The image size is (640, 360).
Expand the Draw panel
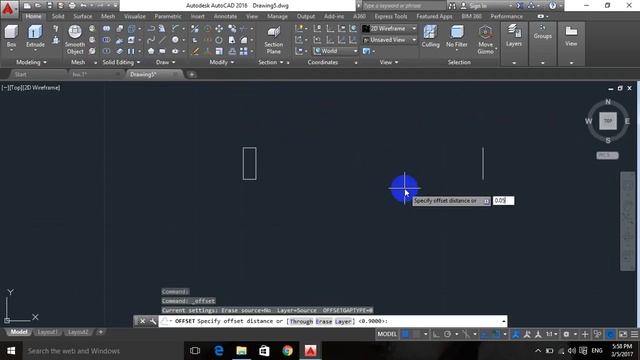coord(165,62)
